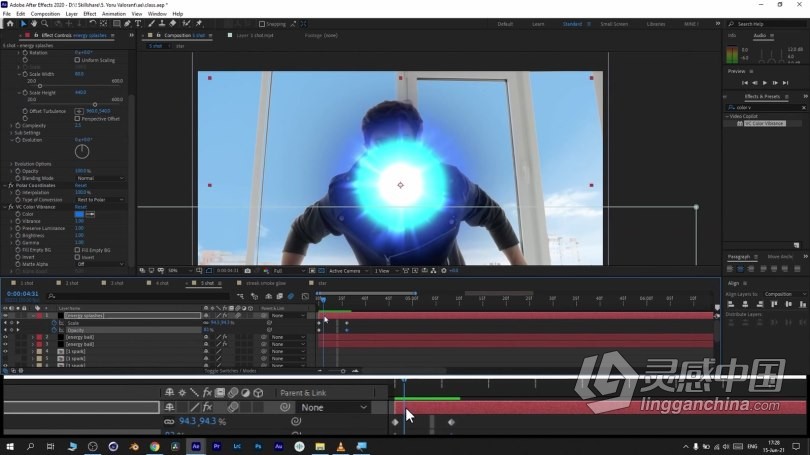Enable the Snapping checkbox
810x455 pixels.
tap(262, 24)
